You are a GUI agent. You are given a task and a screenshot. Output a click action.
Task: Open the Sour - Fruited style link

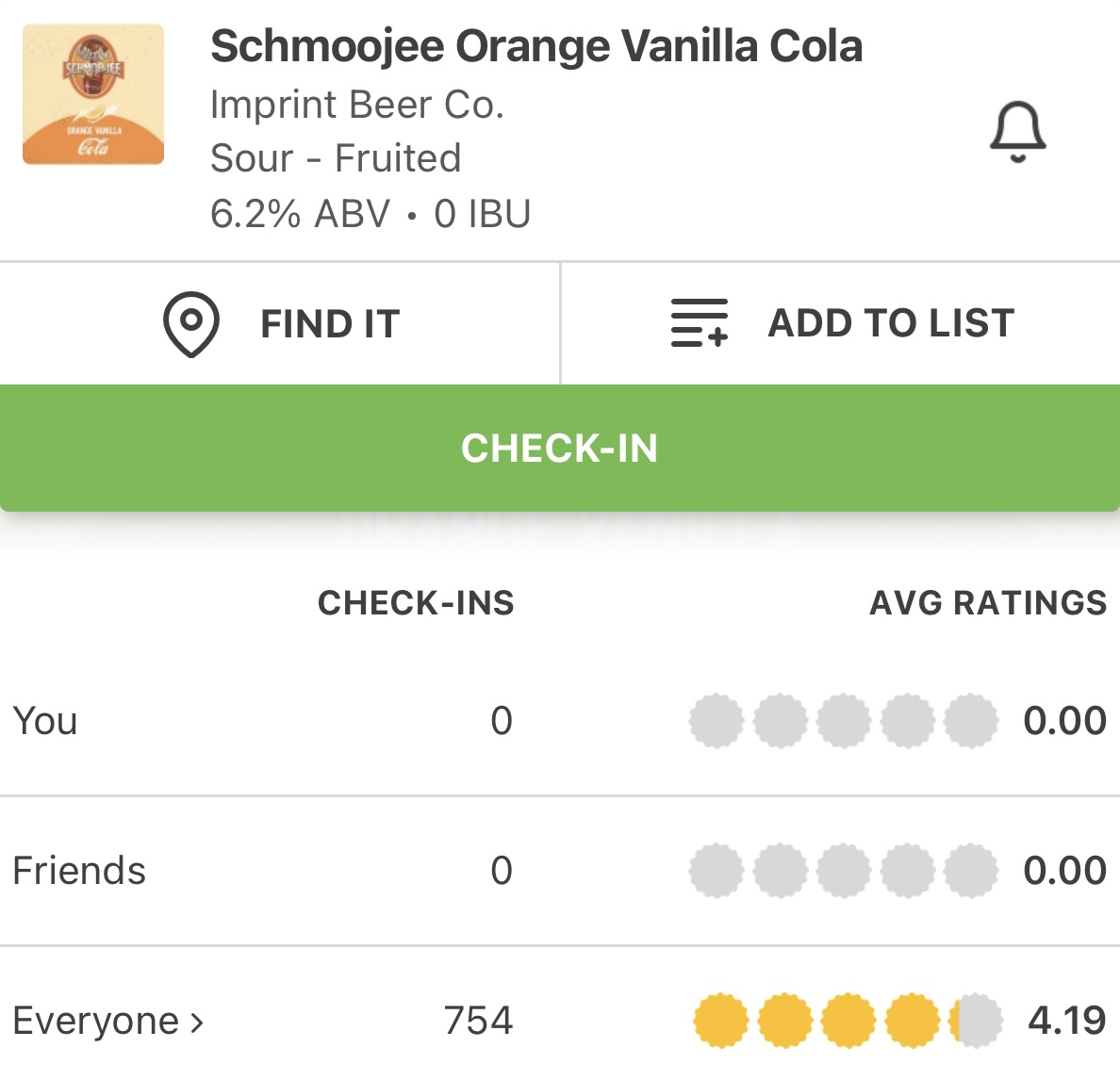(x=336, y=158)
